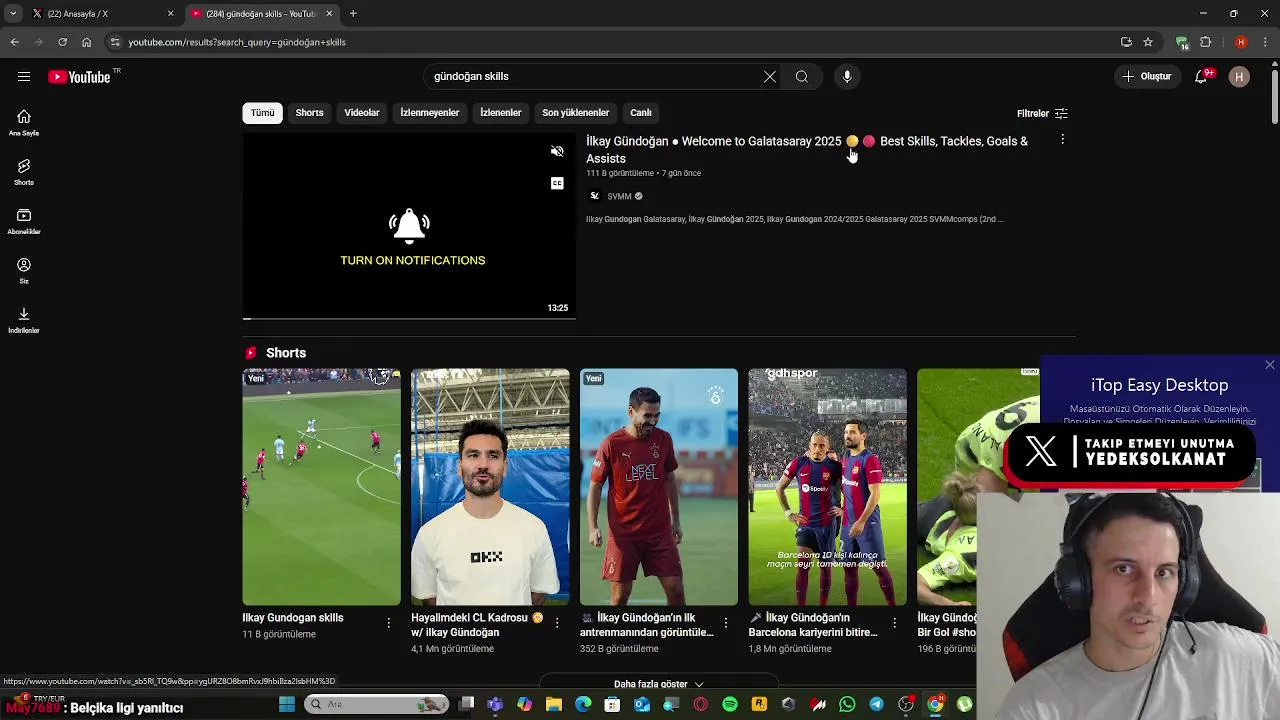Select the İzlenenler filter chip
Screen dimensions: 1280x720
click(500, 113)
